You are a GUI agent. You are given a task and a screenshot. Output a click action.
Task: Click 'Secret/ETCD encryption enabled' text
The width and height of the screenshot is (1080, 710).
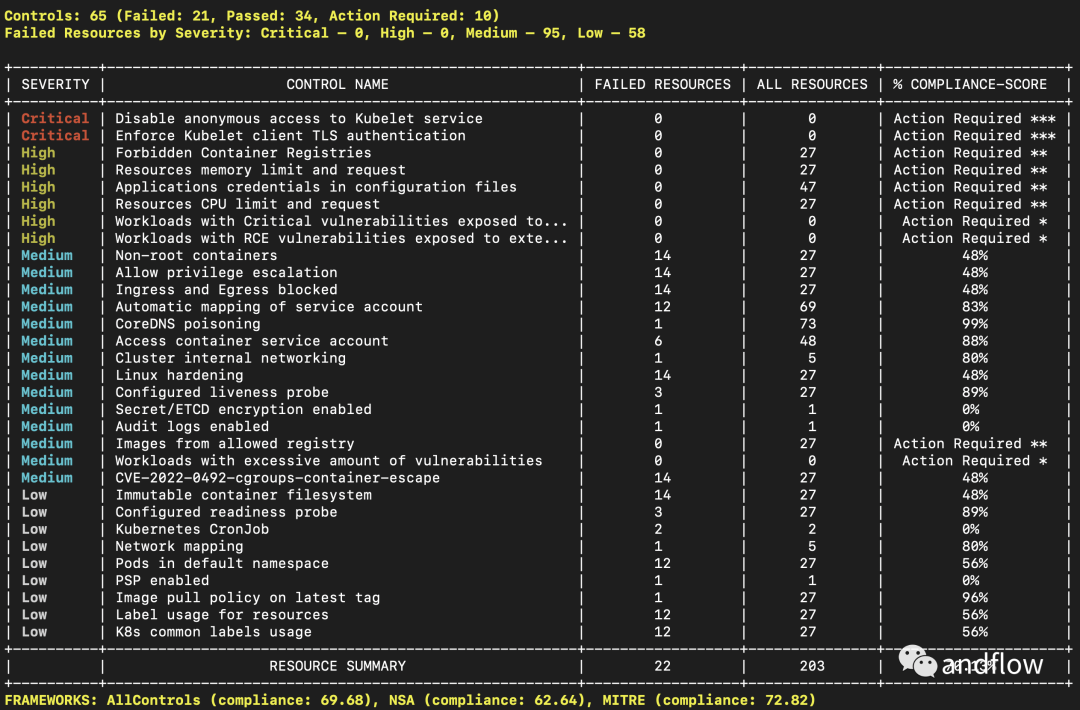coord(243,409)
